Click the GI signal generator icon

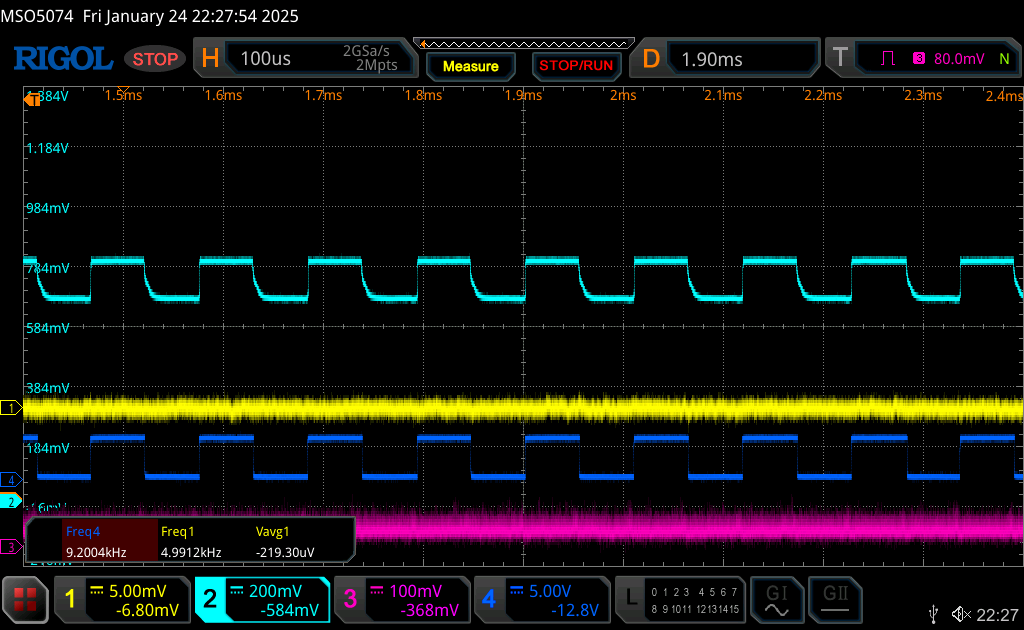coord(776,600)
